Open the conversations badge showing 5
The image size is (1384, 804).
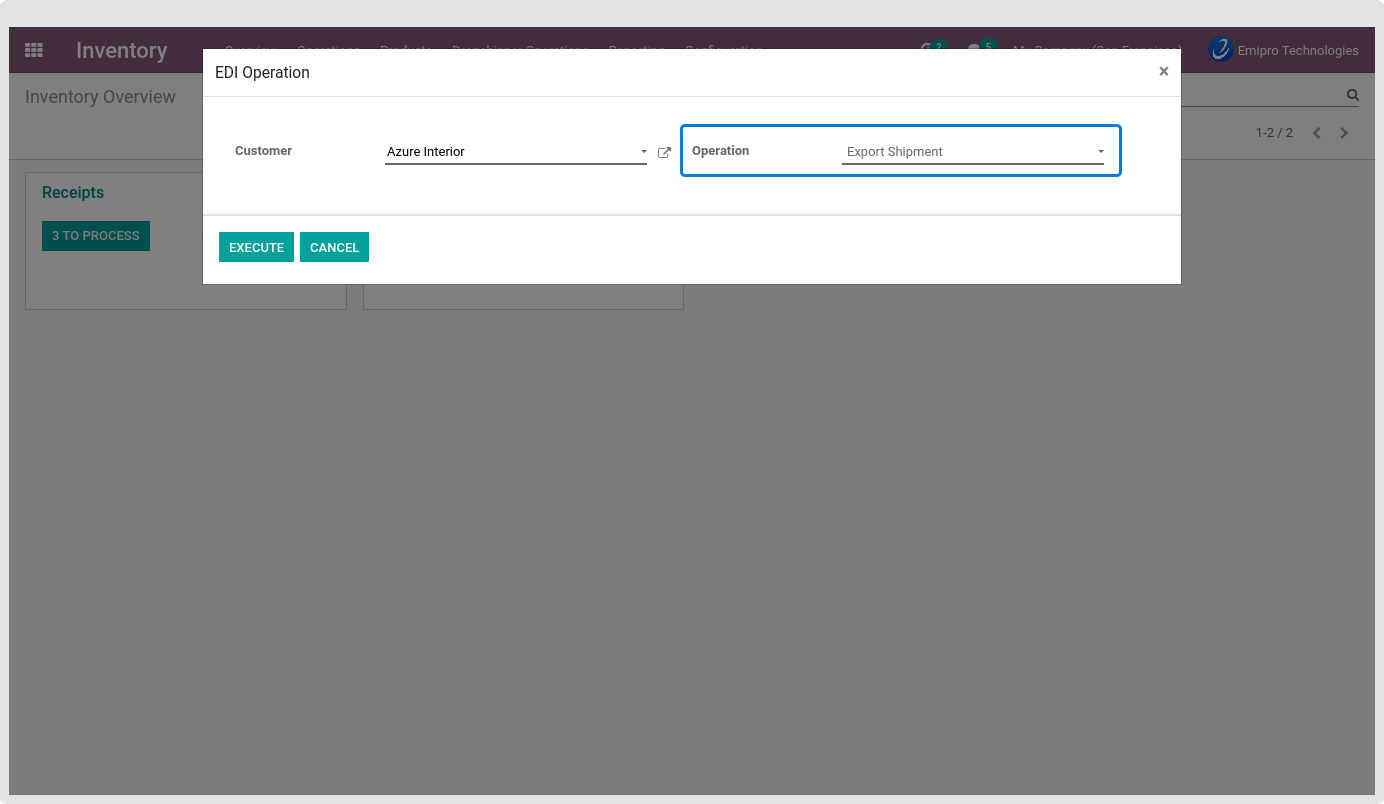[980, 49]
